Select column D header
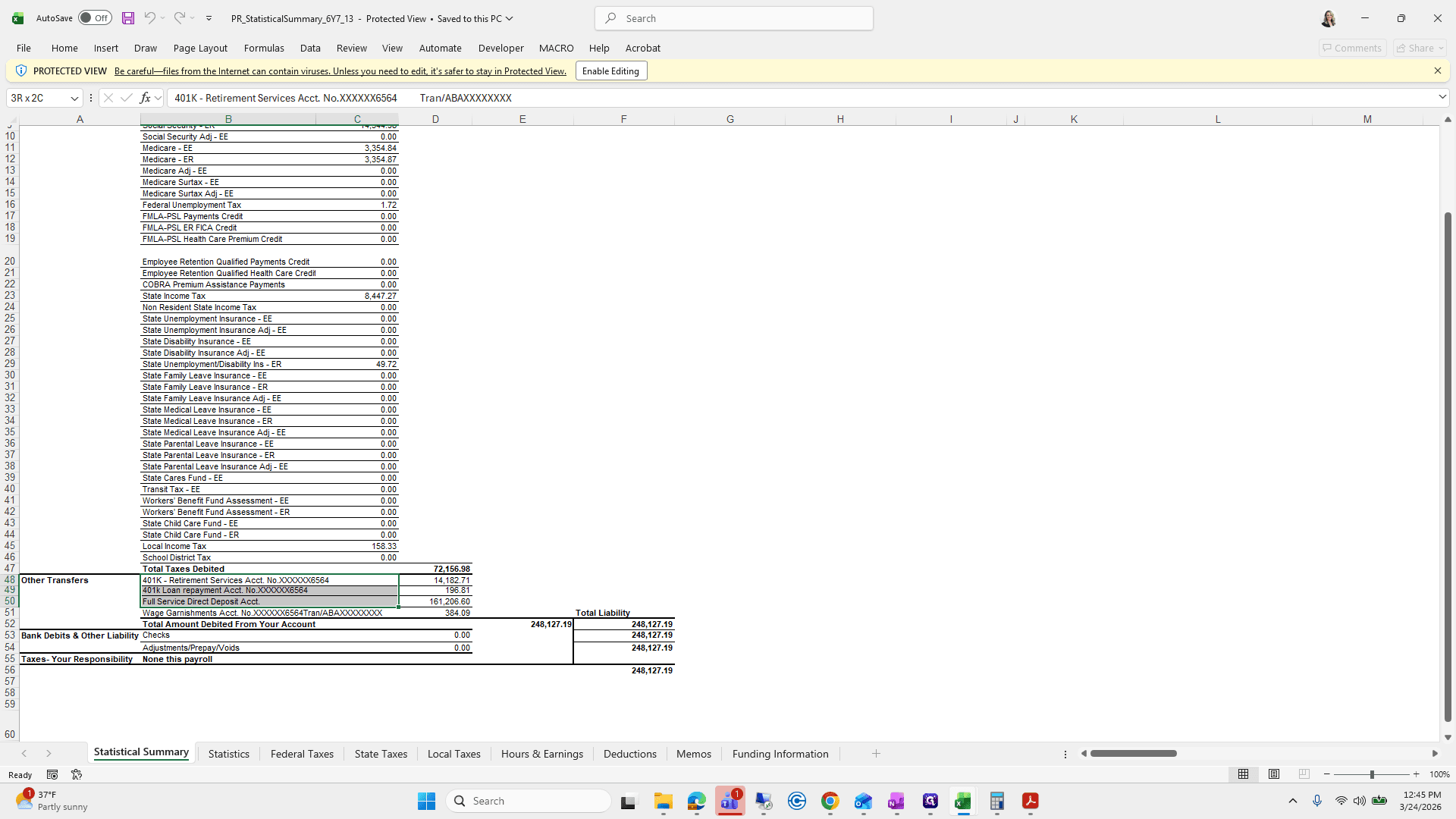Image resolution: width=1456 pixels, height=819 pixels. click(x=435, y=119)
